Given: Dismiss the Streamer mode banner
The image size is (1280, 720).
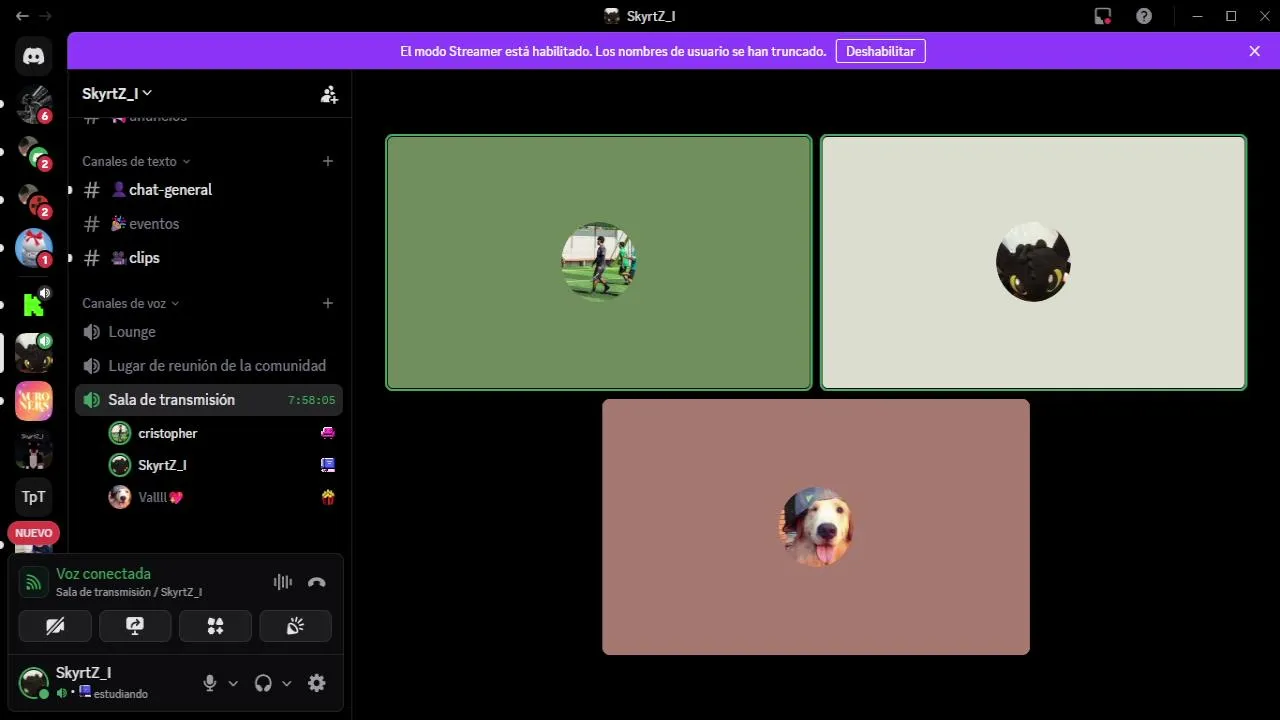Looking at the screenshot, I should (1254, 51).
